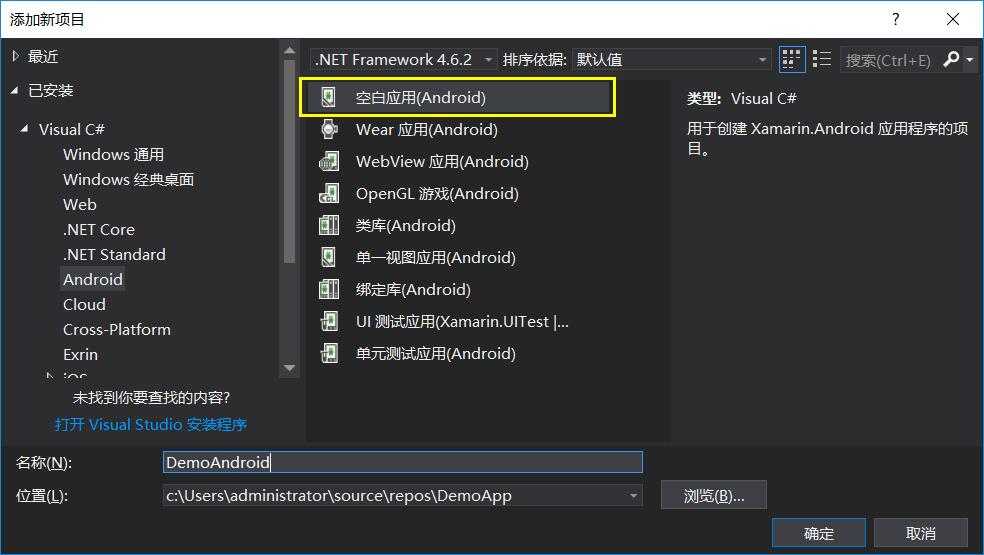This screenshot has width=984, height=555.
Task: Click the search magnifier icon
Action: click(x=951, y=60)
